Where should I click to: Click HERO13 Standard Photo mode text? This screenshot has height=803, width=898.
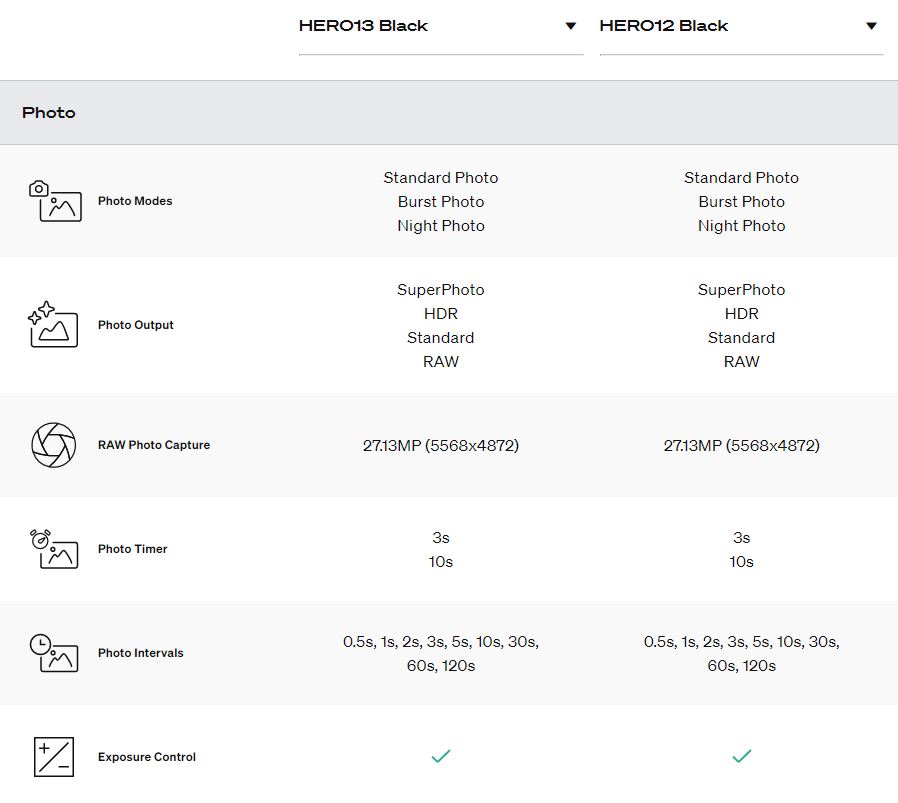coord(441,178)
